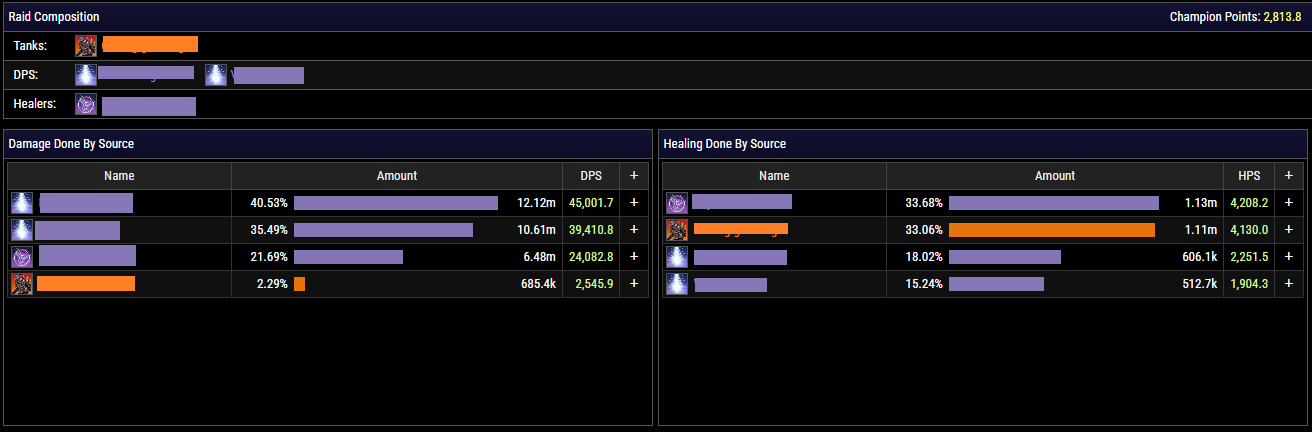
Task: Click the orange 1.11m healing amount bar
Action: (x=1052, y=230)
